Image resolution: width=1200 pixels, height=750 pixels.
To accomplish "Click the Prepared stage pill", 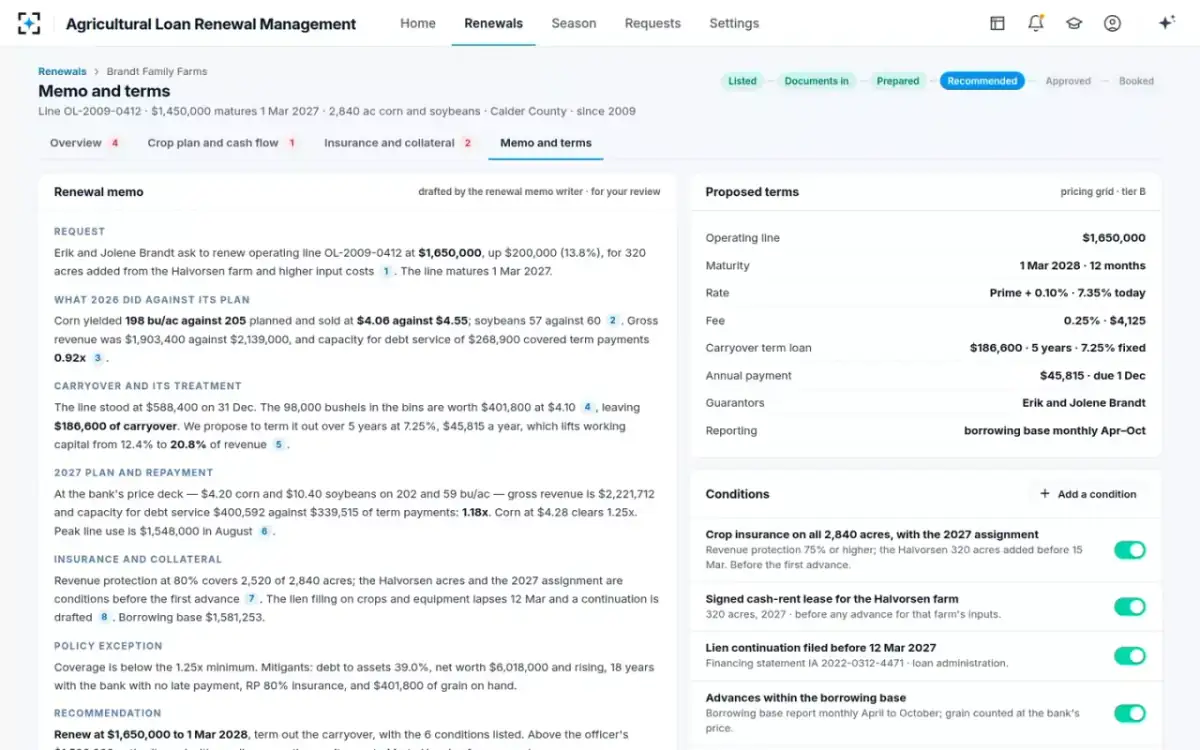I will click(898, 81).
